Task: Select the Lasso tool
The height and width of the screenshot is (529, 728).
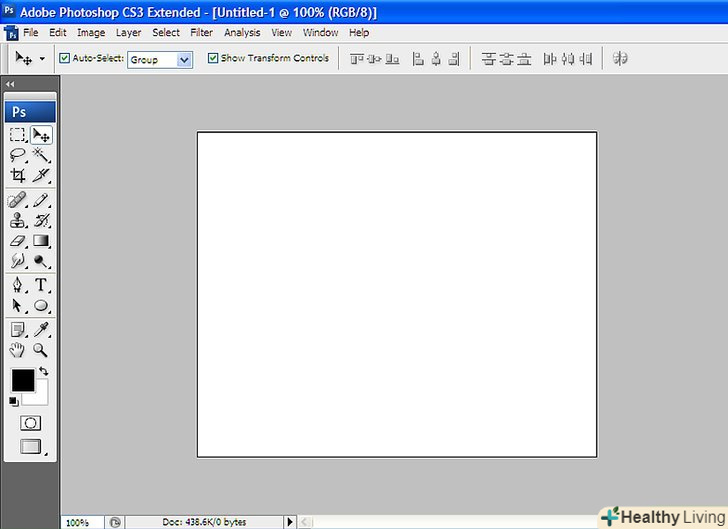Action: [18, 155]
